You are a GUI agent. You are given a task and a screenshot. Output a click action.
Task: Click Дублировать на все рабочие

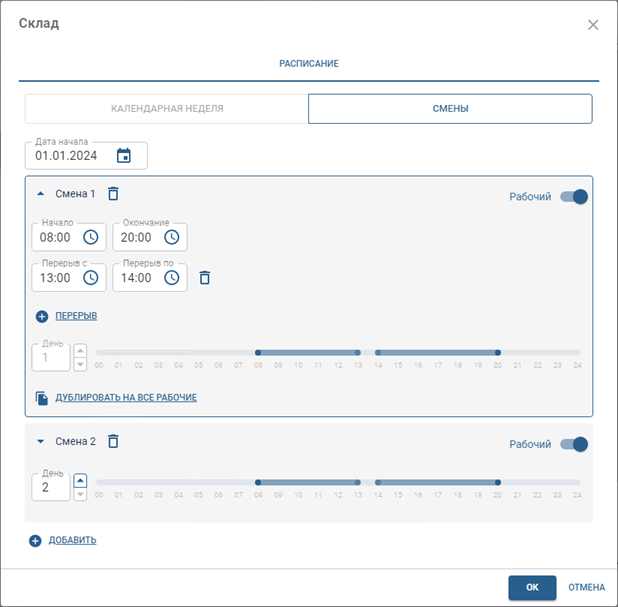tap(125, 397)
